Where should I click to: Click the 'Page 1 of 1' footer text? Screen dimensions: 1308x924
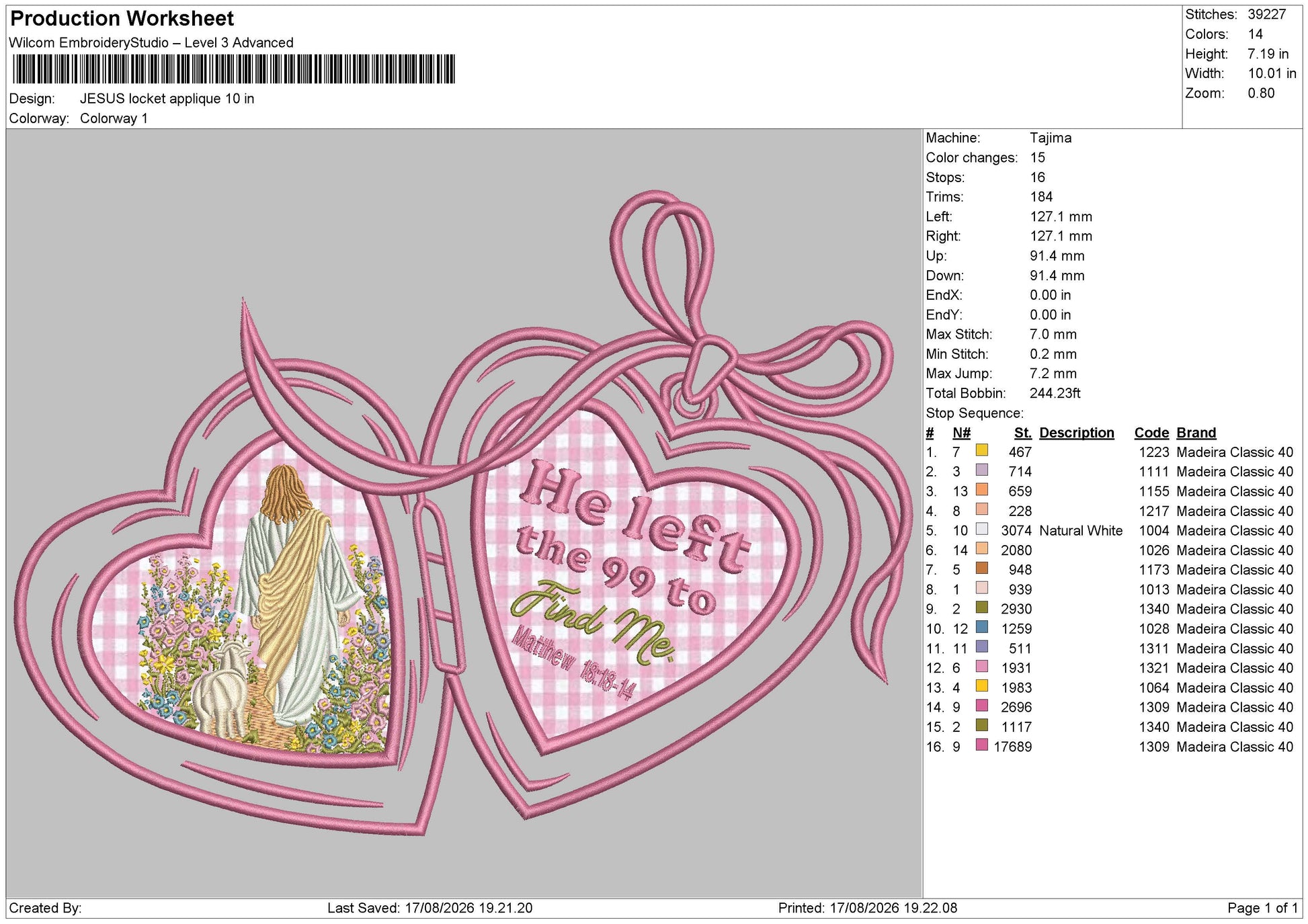[1262, 908]
